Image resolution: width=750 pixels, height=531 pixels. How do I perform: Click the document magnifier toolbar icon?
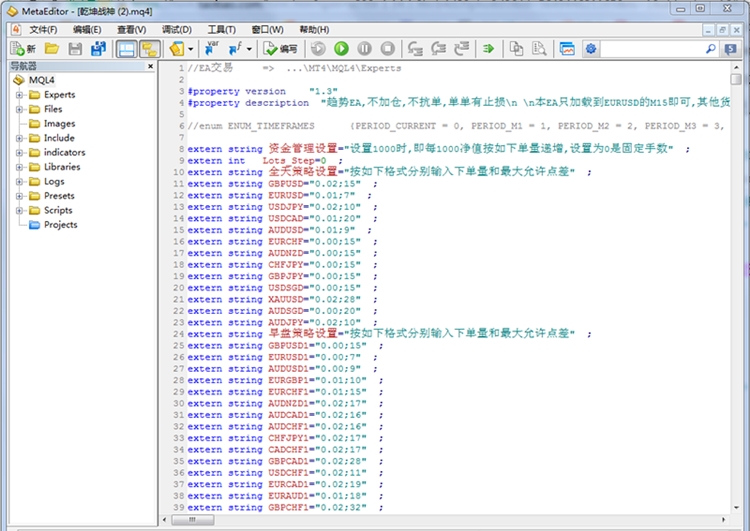tap(539, 49)
